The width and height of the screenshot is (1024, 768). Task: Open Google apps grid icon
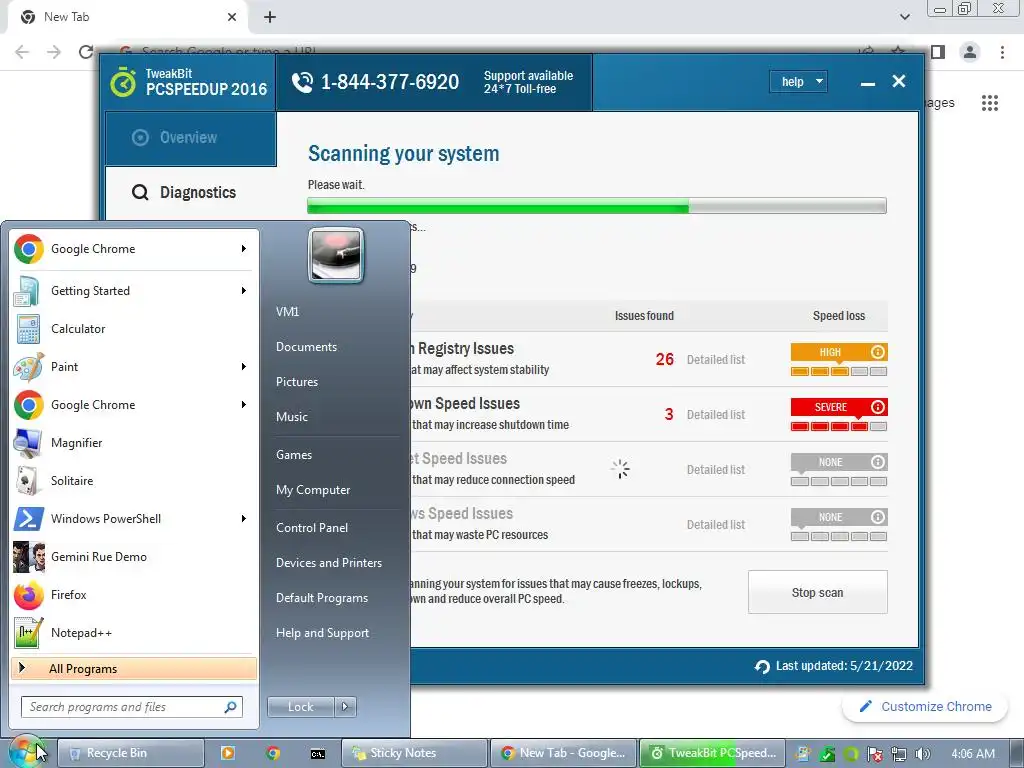tap(989, 103)
